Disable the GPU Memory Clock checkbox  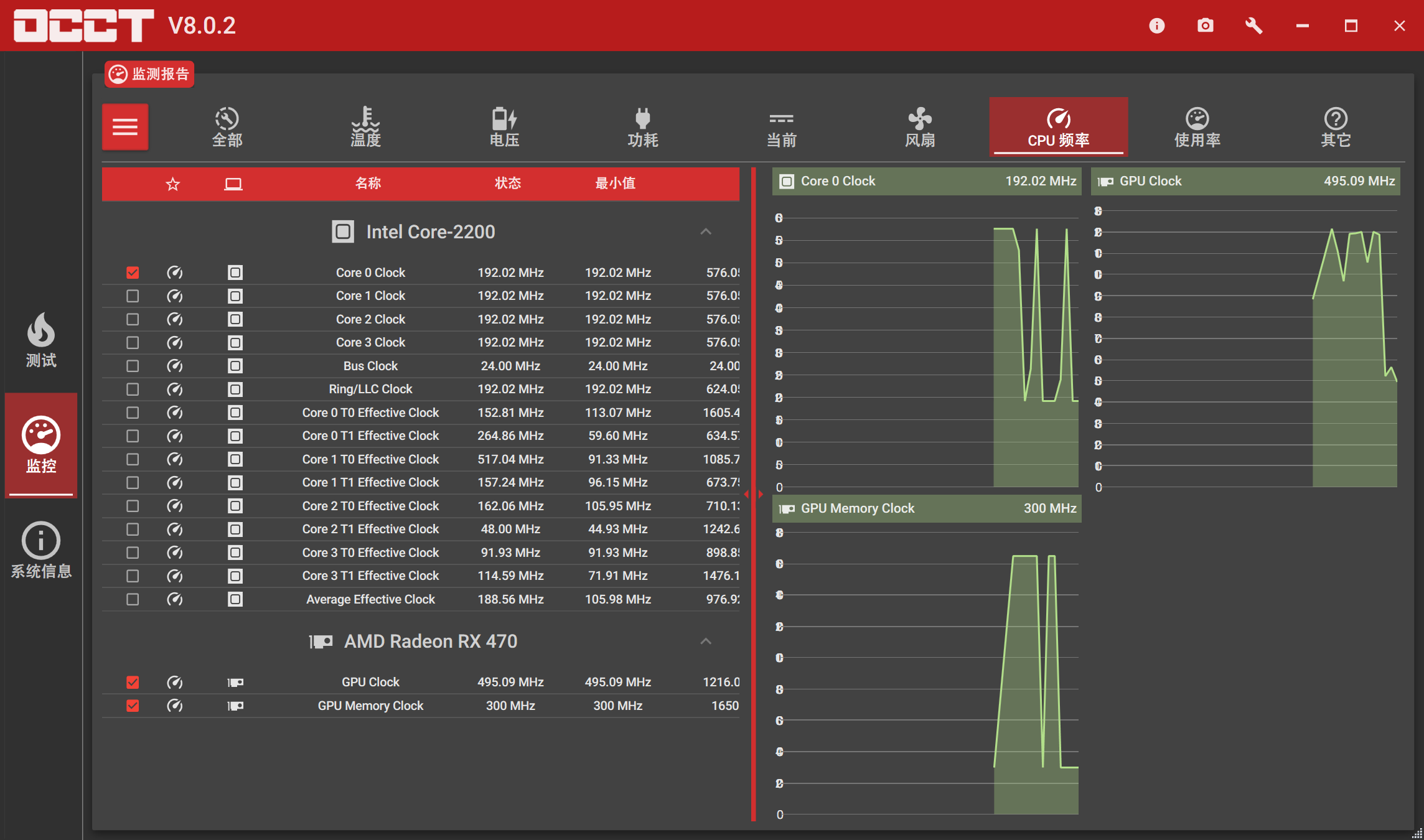click(133, 706)
